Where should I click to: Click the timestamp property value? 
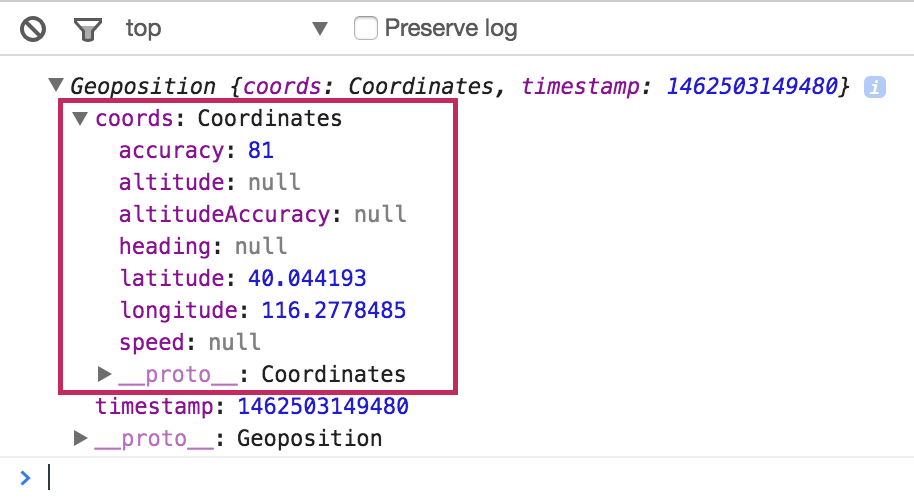point(322,406)
